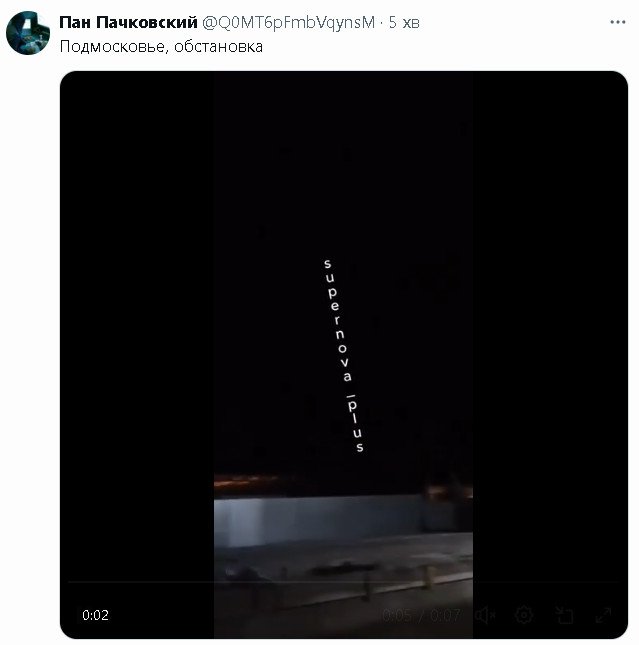This screenshot has width=639, height=645.
Task: Click the 0:05 / 0:07 duration indicator
Action: click(421, 615)
